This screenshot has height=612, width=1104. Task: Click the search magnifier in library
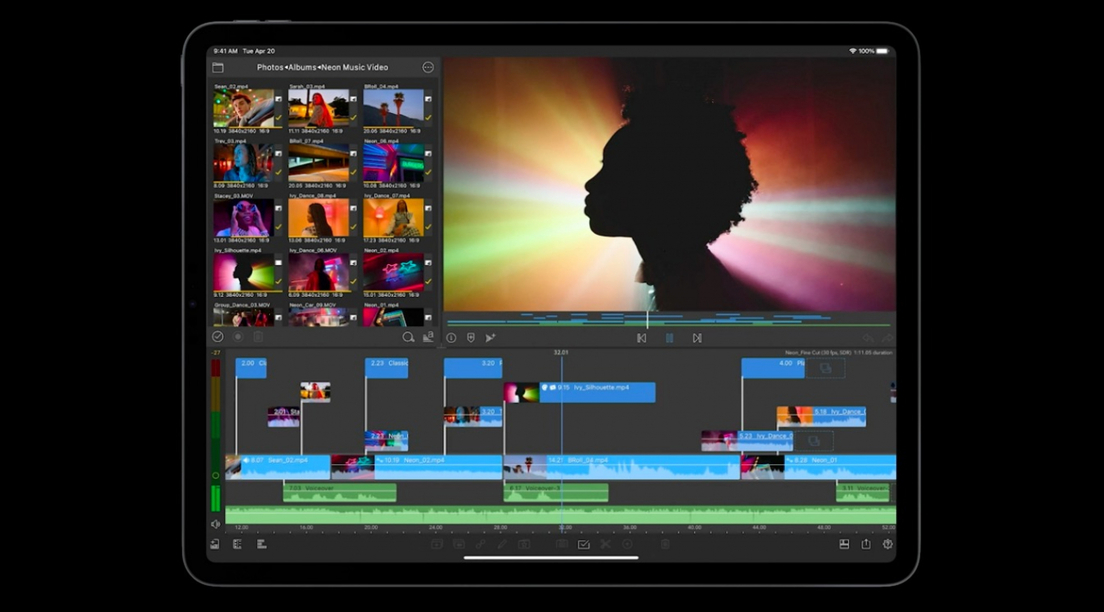click(408, 338)
